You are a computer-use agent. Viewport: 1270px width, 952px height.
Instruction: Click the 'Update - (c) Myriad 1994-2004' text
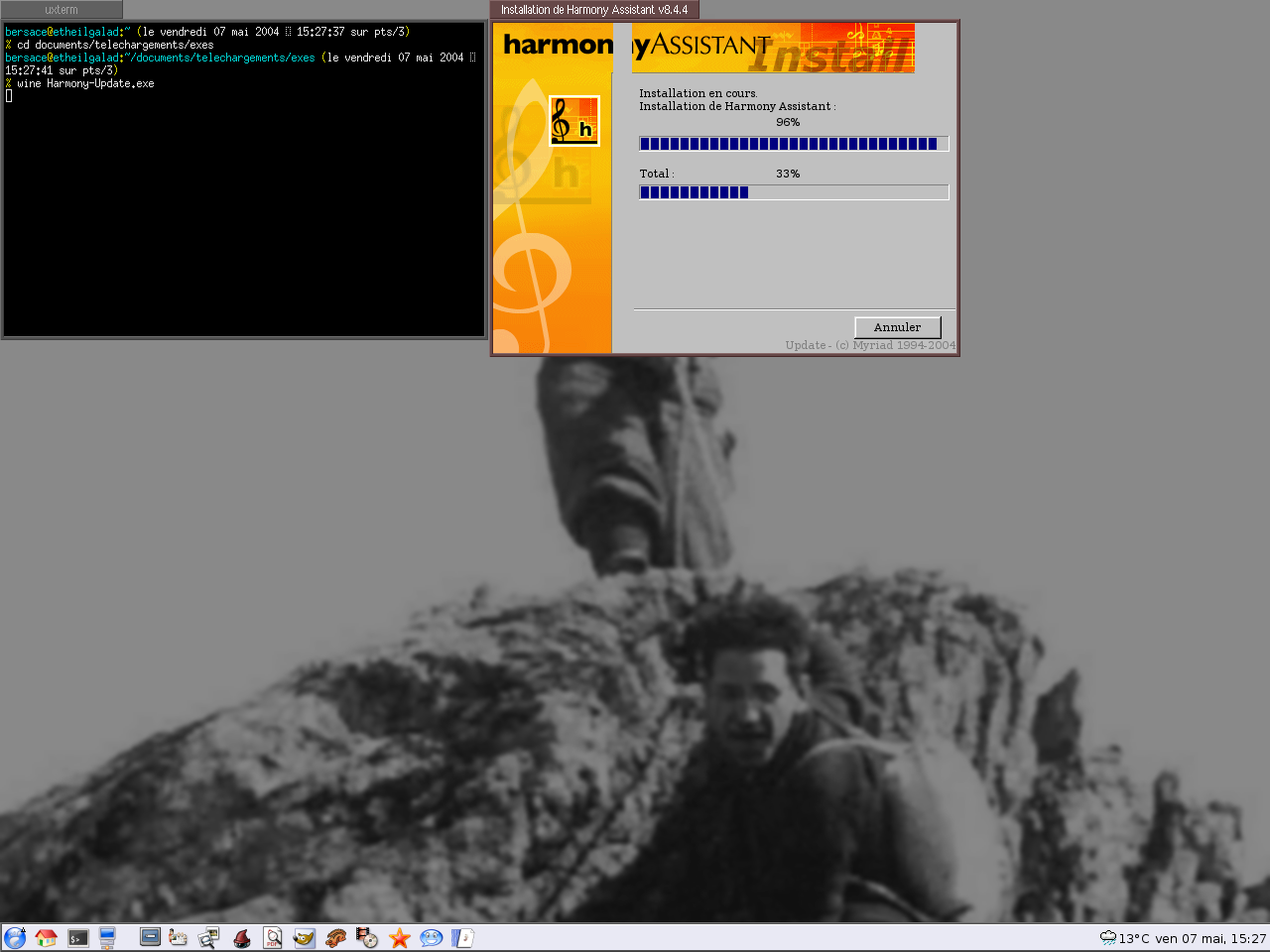(x=870, y=345)
